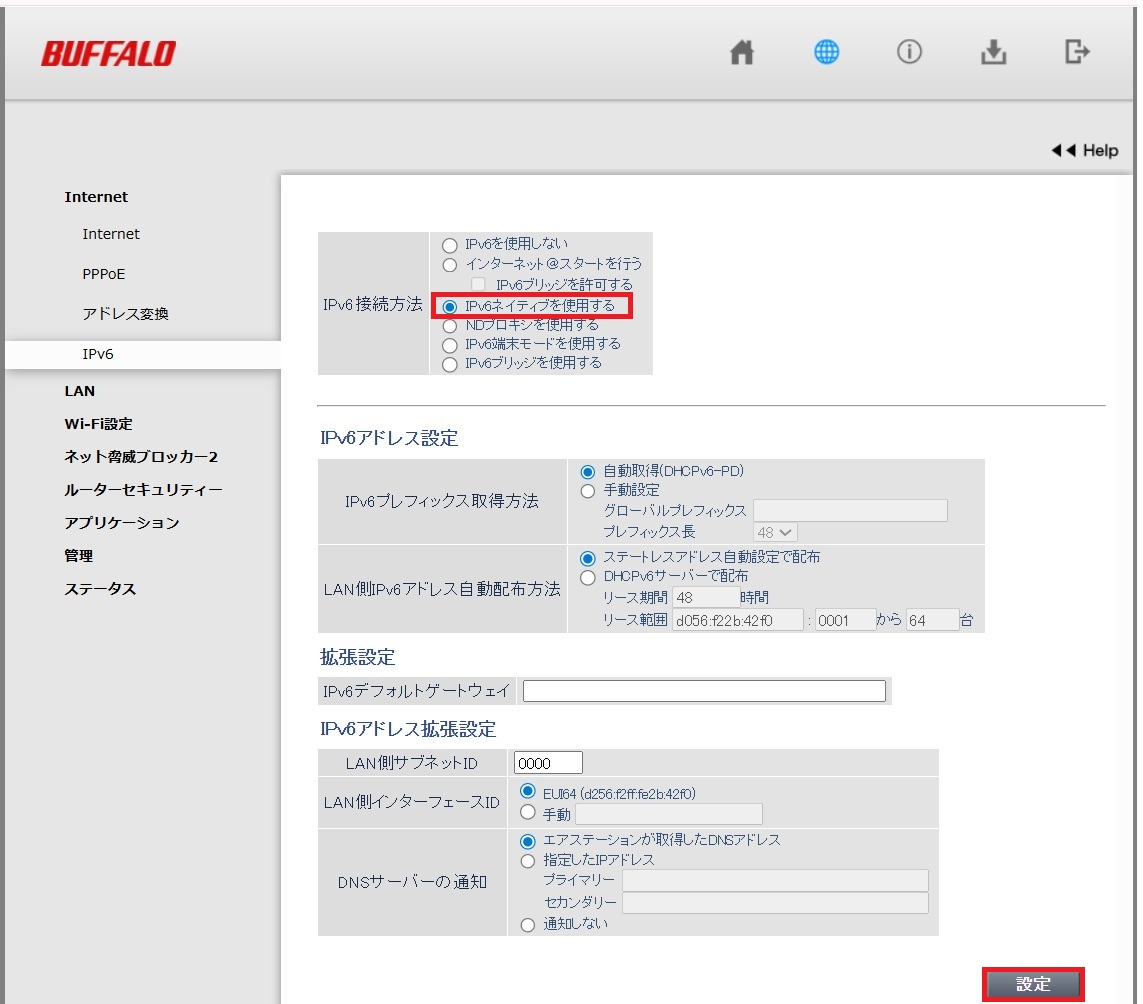Click the グローバルプレフィックス input field
1143x1004 pixels.
pos(850,510)
